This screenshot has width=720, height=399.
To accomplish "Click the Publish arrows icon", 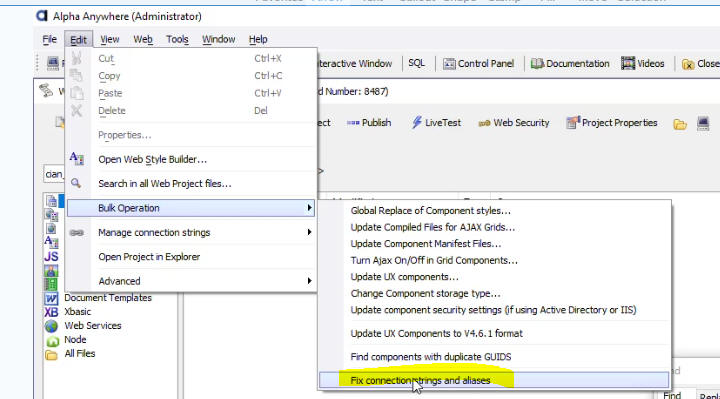I will [x=353, y=123].
